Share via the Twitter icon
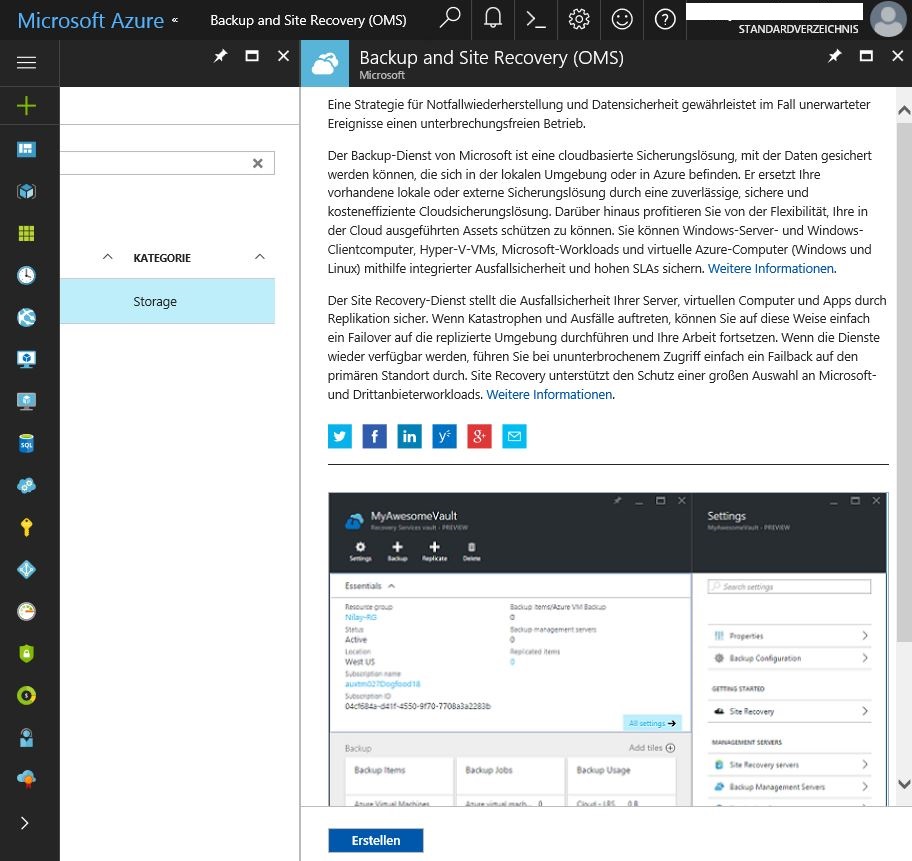 click(339, 436)
